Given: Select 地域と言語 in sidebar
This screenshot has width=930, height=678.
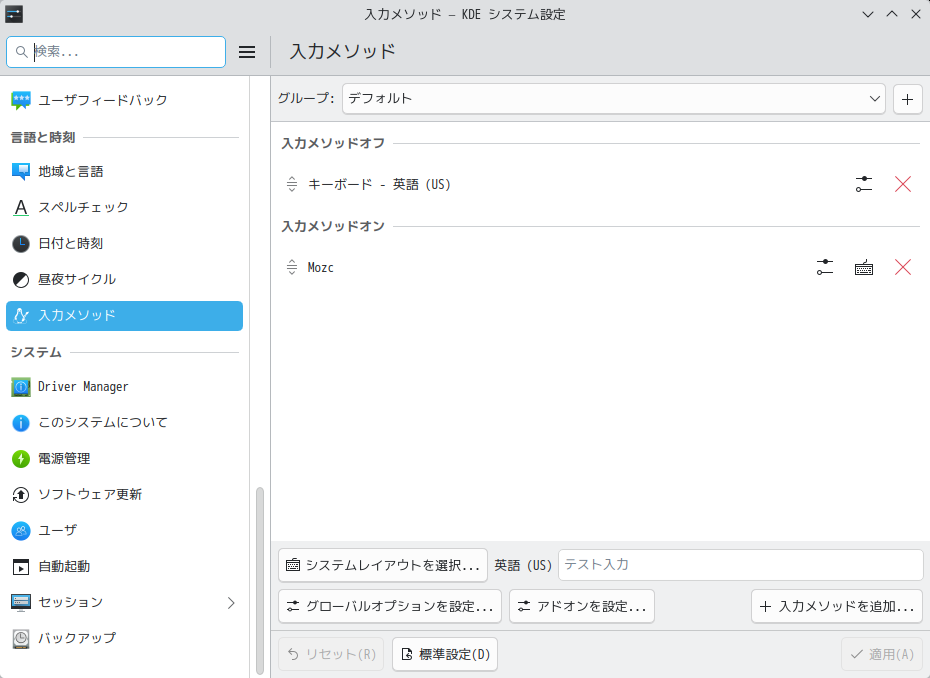Looking at the screenshot, I should 125,172.
